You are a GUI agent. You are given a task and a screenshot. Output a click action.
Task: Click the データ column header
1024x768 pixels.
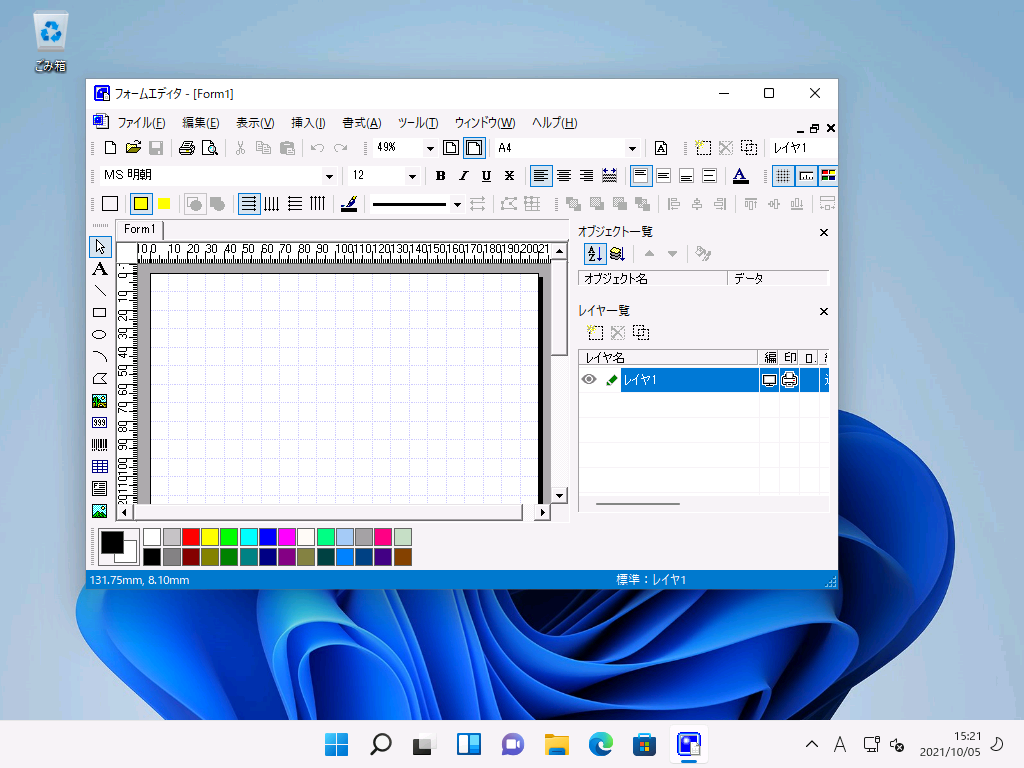(778, 279)
